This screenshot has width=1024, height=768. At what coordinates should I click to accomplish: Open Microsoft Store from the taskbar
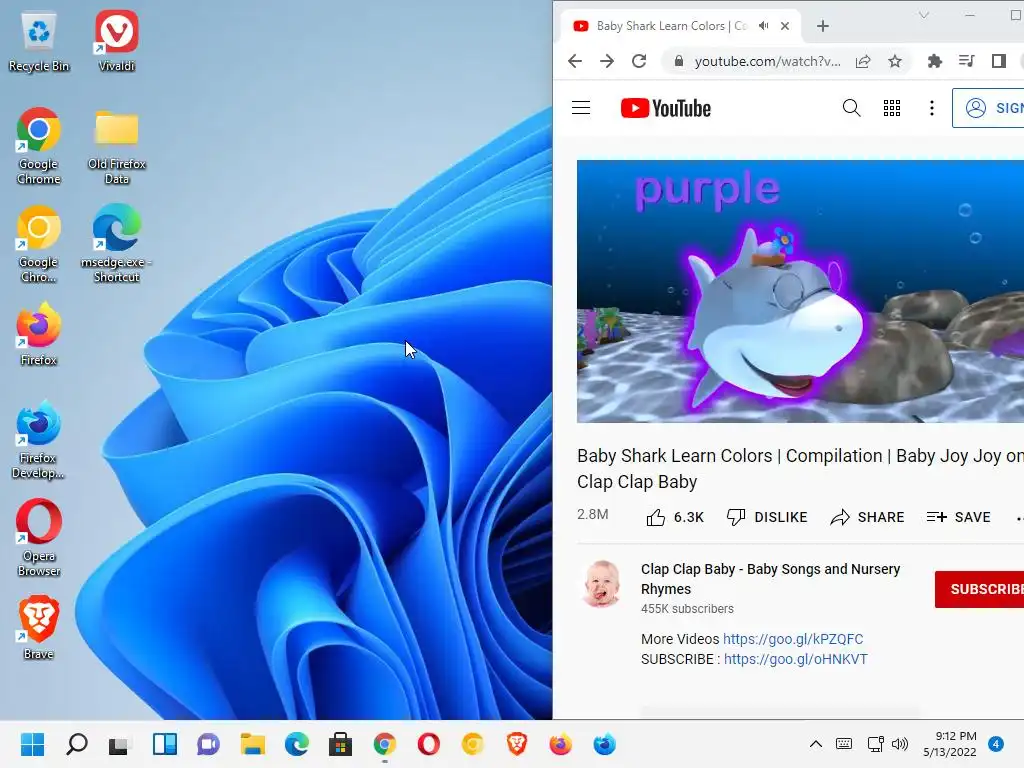[x=340, y=744]
